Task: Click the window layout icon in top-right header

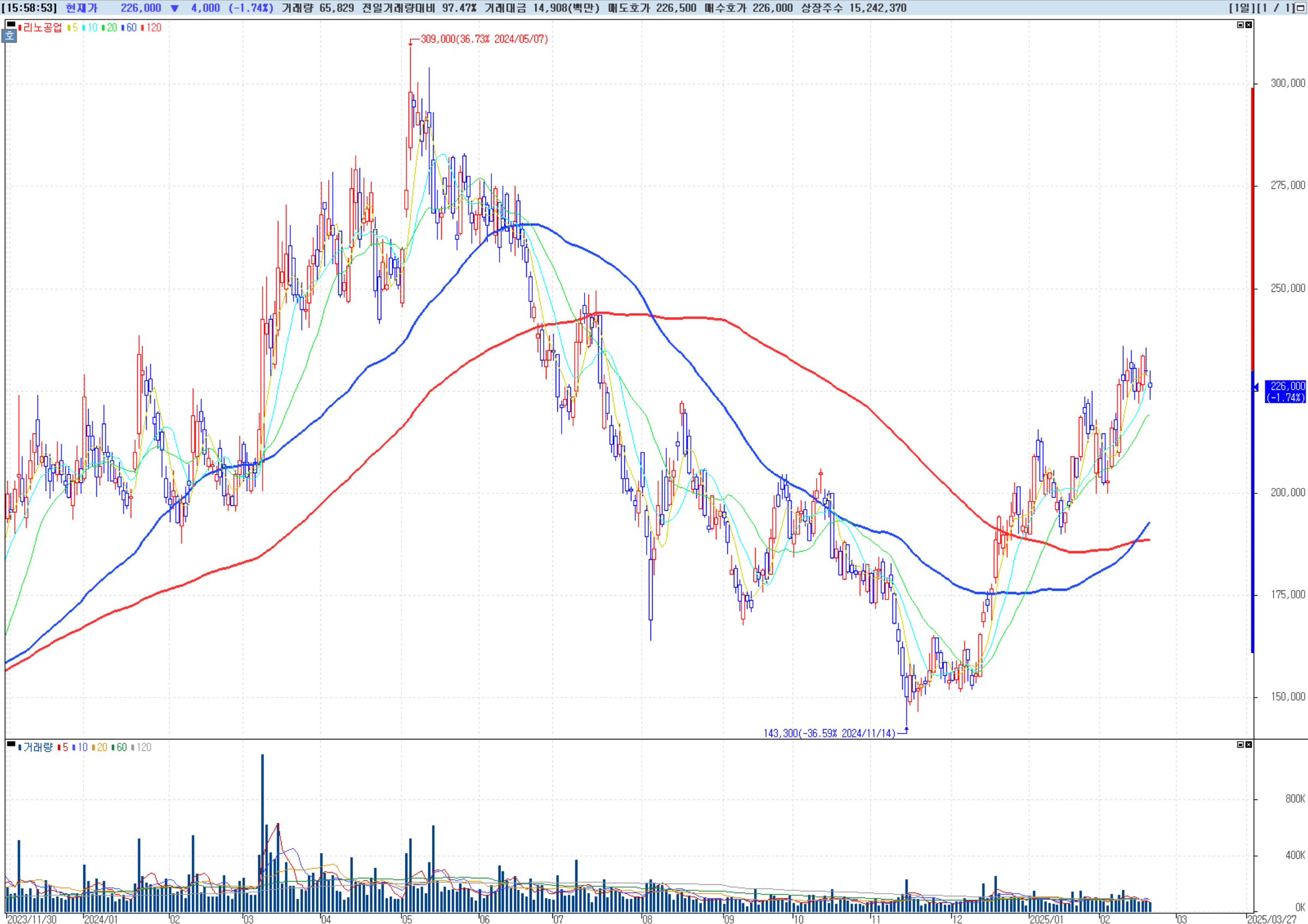Action: point(1300,8)
